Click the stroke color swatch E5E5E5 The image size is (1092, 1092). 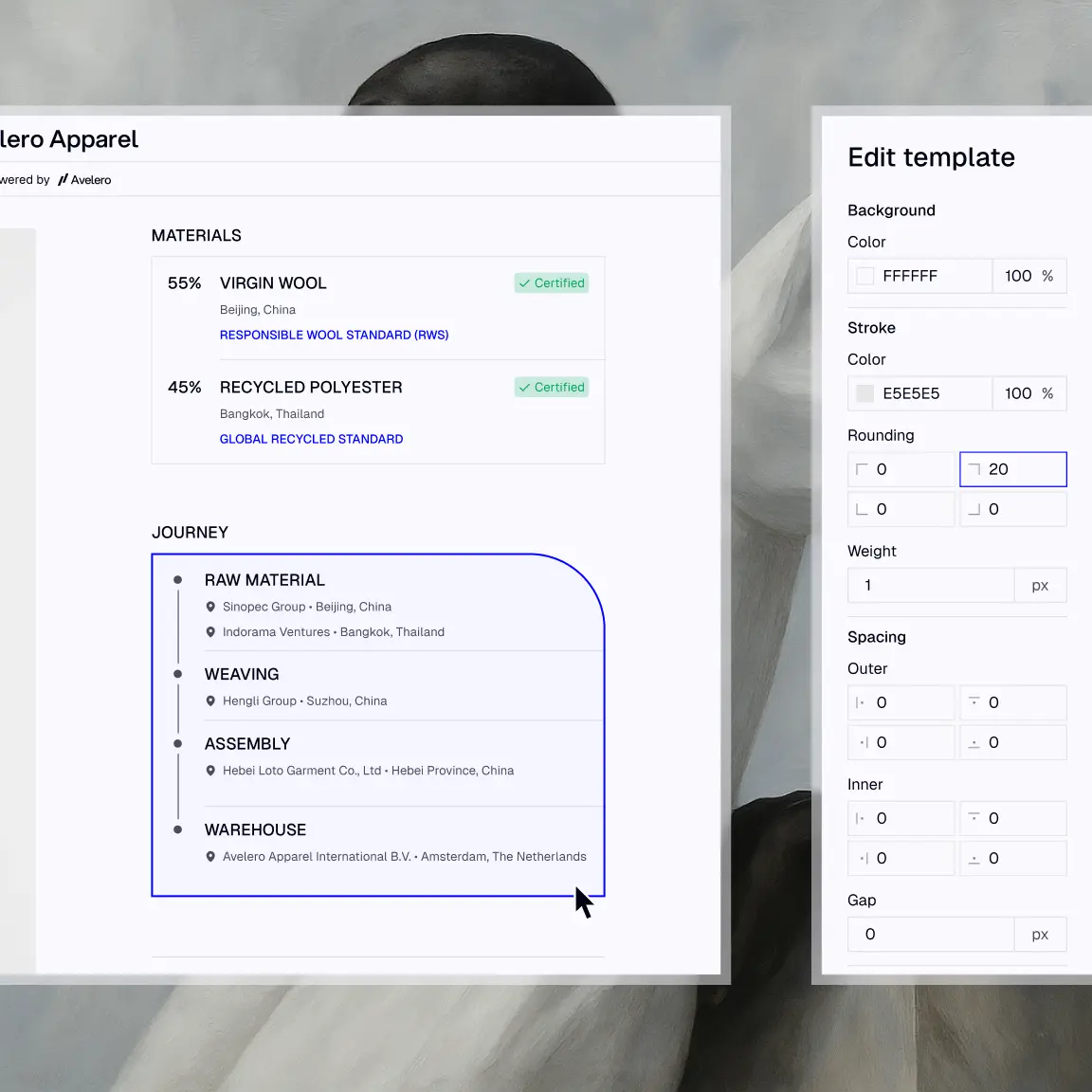click(x=864, y=393)
